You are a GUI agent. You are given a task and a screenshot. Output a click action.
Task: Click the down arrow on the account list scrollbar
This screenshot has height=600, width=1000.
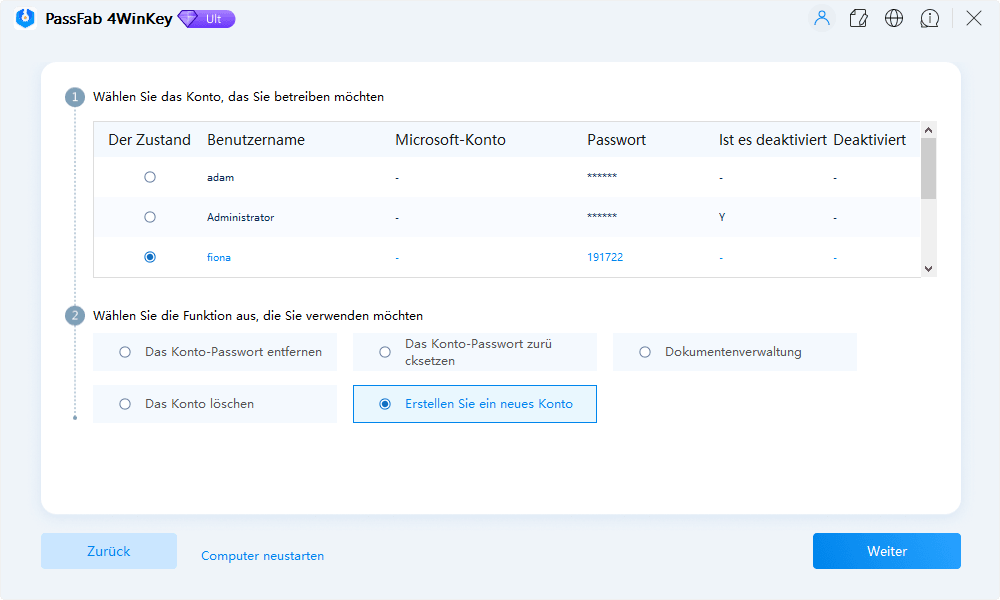click(x=928, y=268)
